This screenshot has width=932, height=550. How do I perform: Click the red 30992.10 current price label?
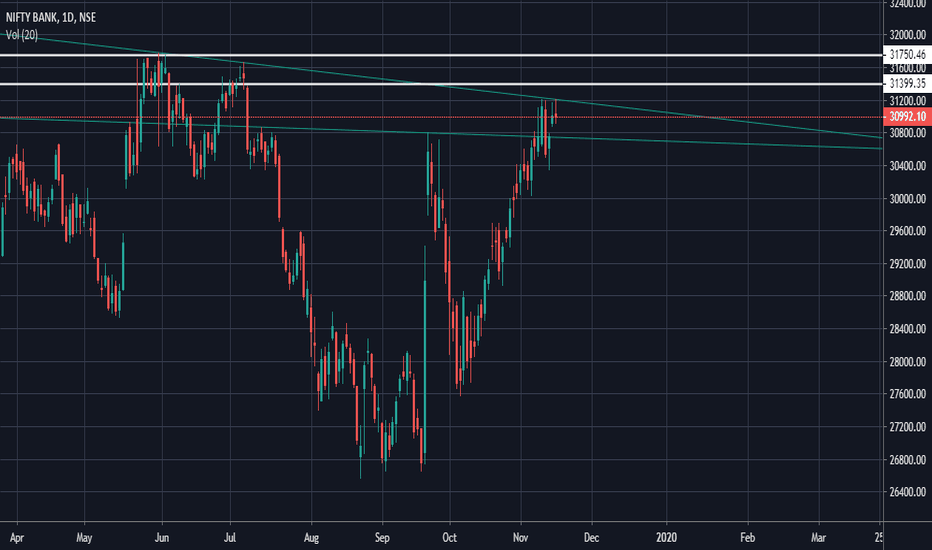pos(907,117)
